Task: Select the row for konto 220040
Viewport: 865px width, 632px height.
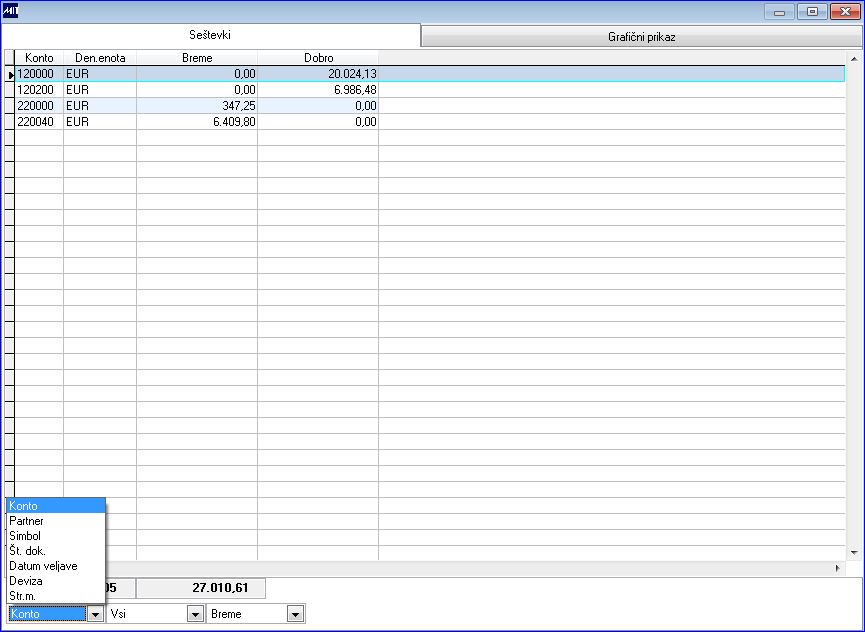Action: pos(430,122)
